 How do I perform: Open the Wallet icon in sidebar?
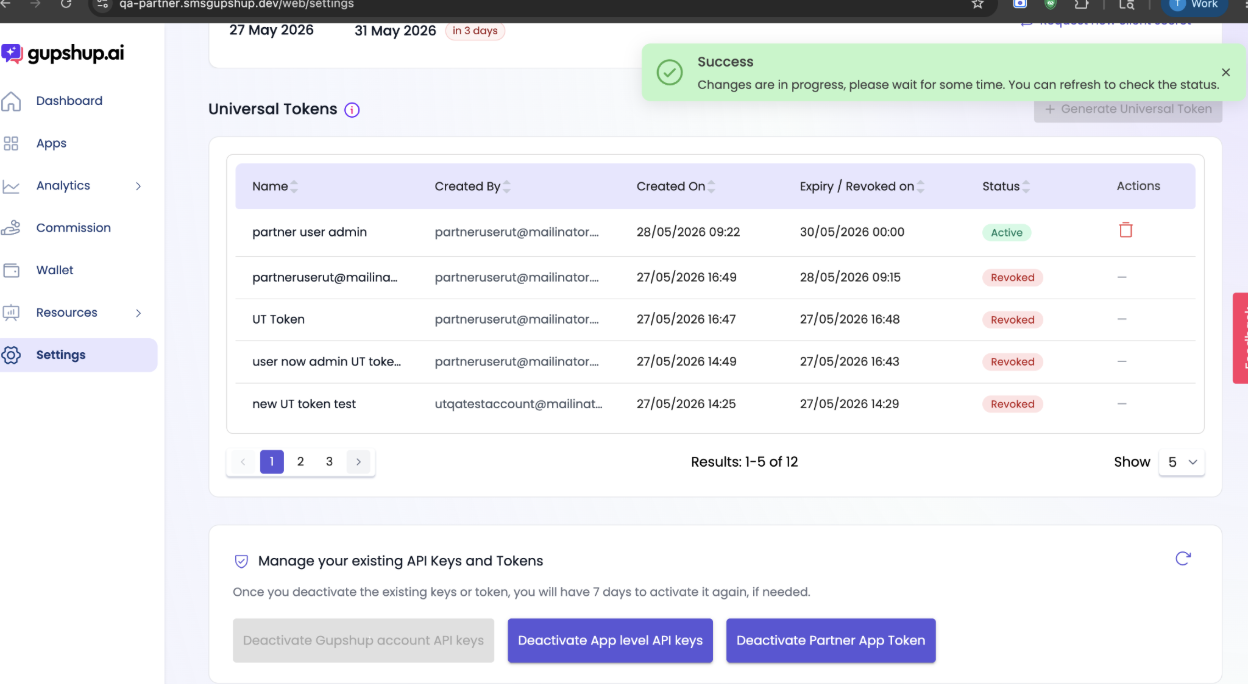pos(11,270)
